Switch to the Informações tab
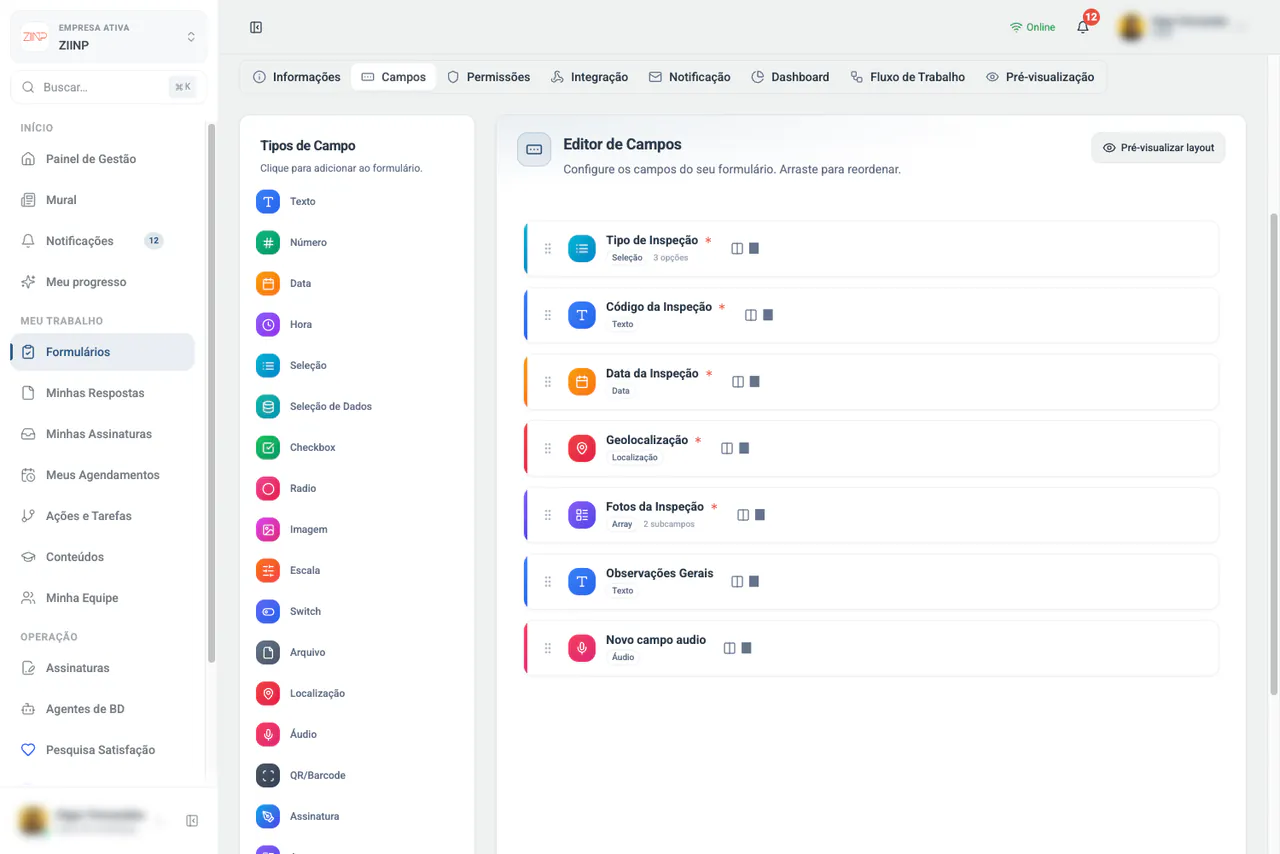Screen dimensions: 1280x854 click(297, 77)
